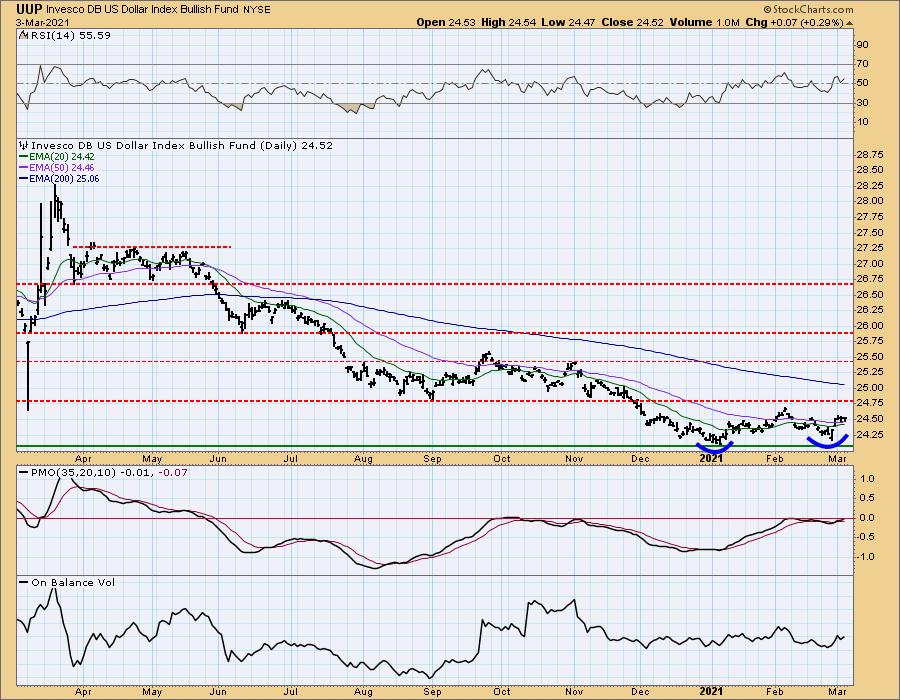Click the StockCharts.com copyright label
Screen dimensions: 900x700
(x=808, y=9)
